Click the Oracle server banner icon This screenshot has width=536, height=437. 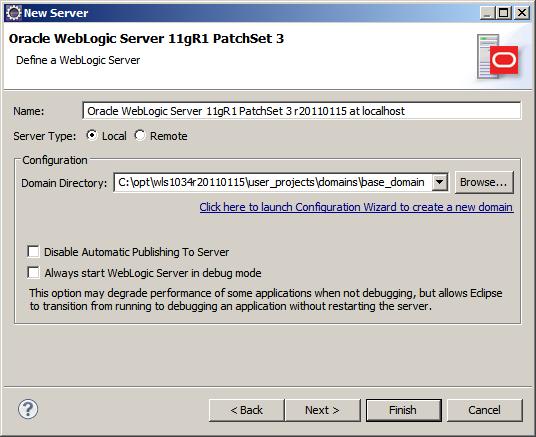tap(497, 57)
